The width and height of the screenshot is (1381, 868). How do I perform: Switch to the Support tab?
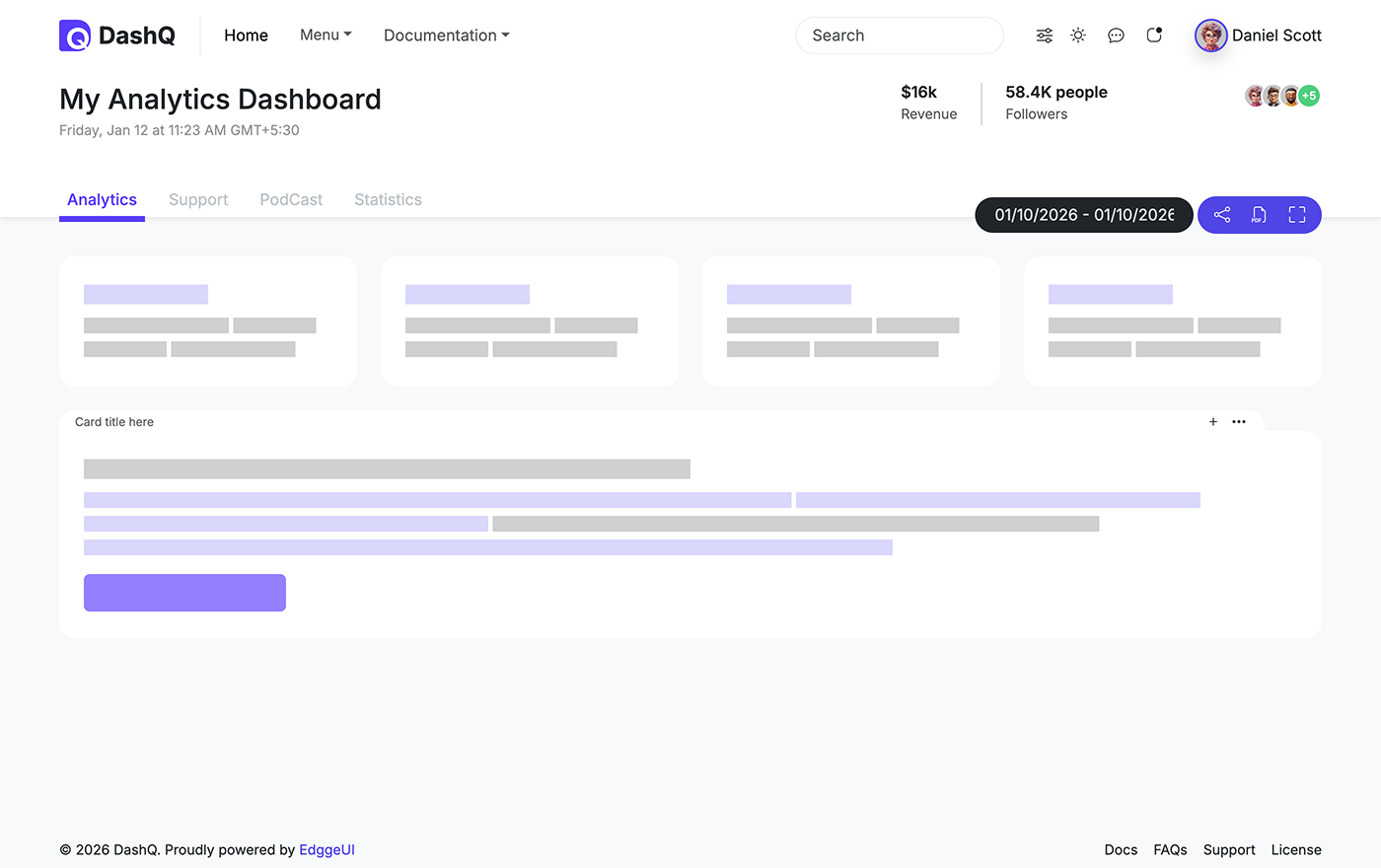[x=197, y=199]
